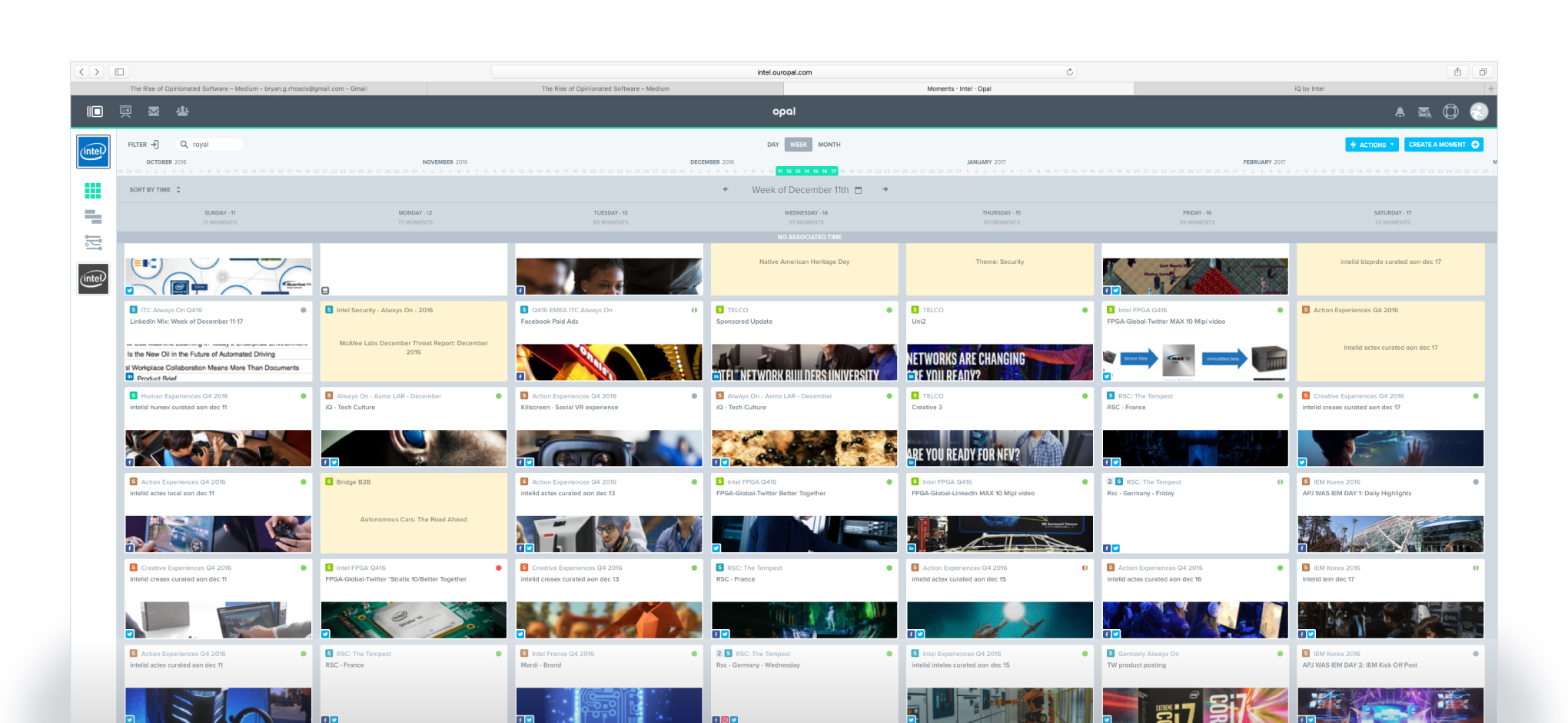Click the Create a Moment button
1568x723 pixels.
coord(1443,145)
